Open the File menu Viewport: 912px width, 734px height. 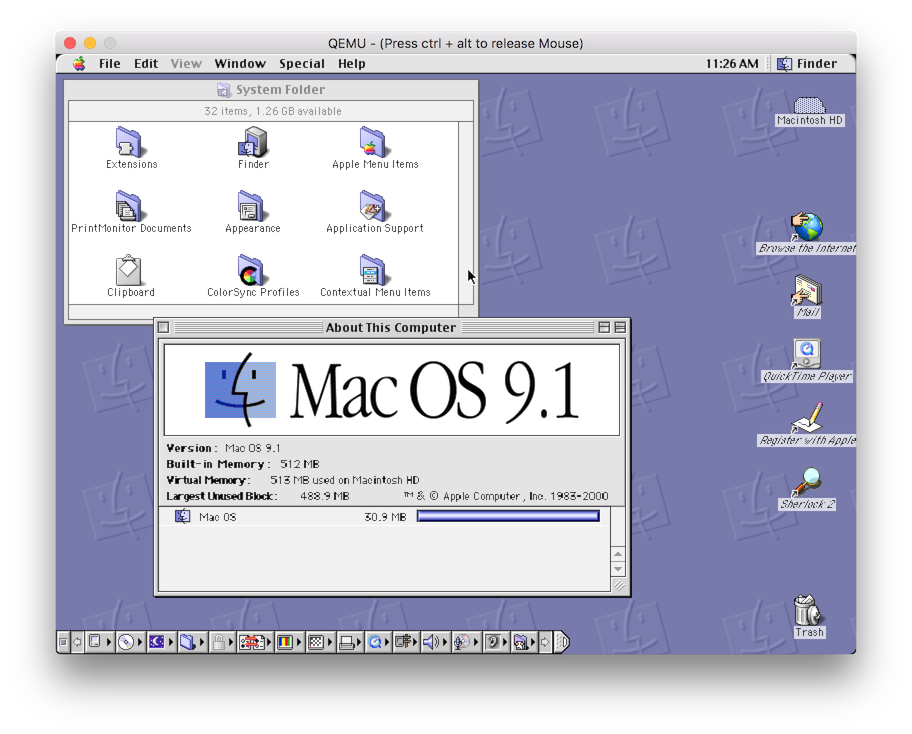pyautogui.click(x=109, y=63)
